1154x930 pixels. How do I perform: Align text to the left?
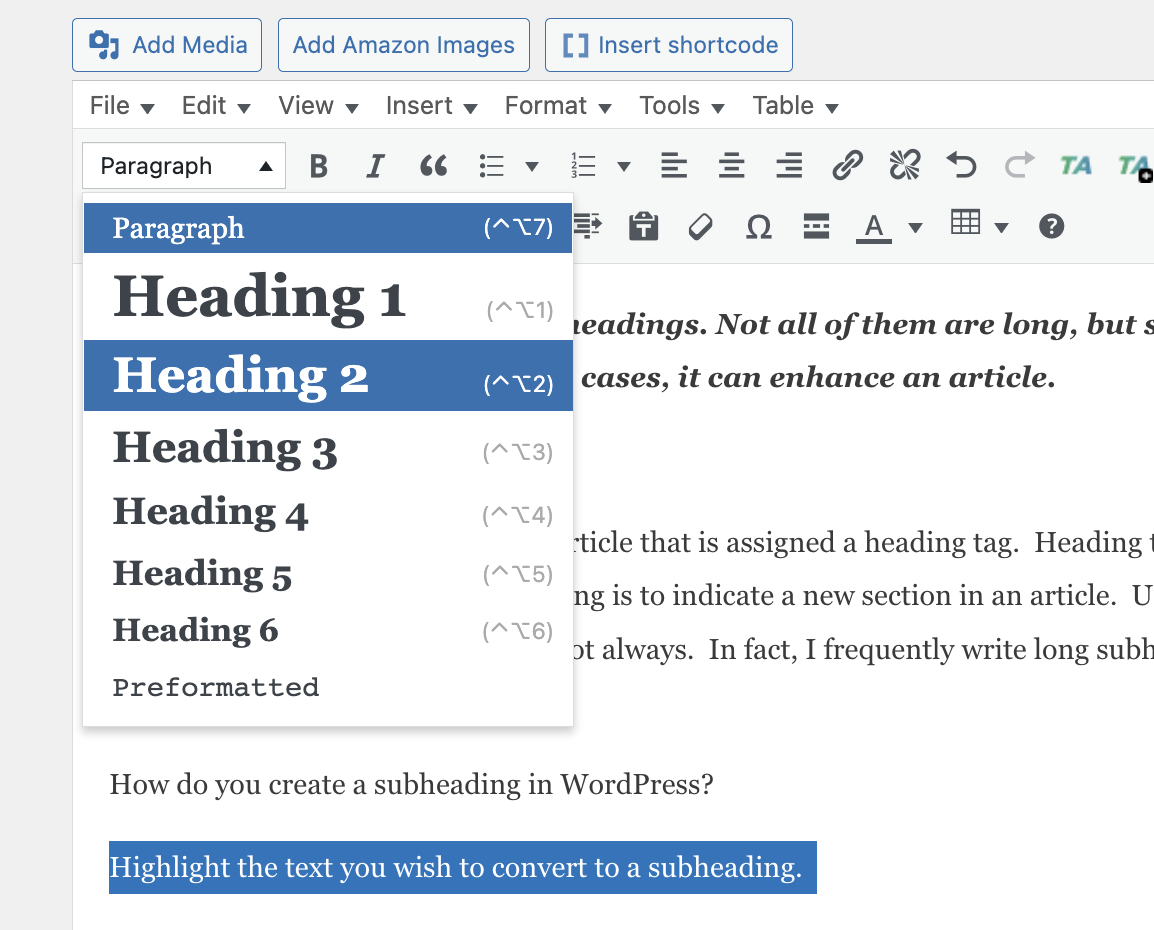click(x=673, y=166)
